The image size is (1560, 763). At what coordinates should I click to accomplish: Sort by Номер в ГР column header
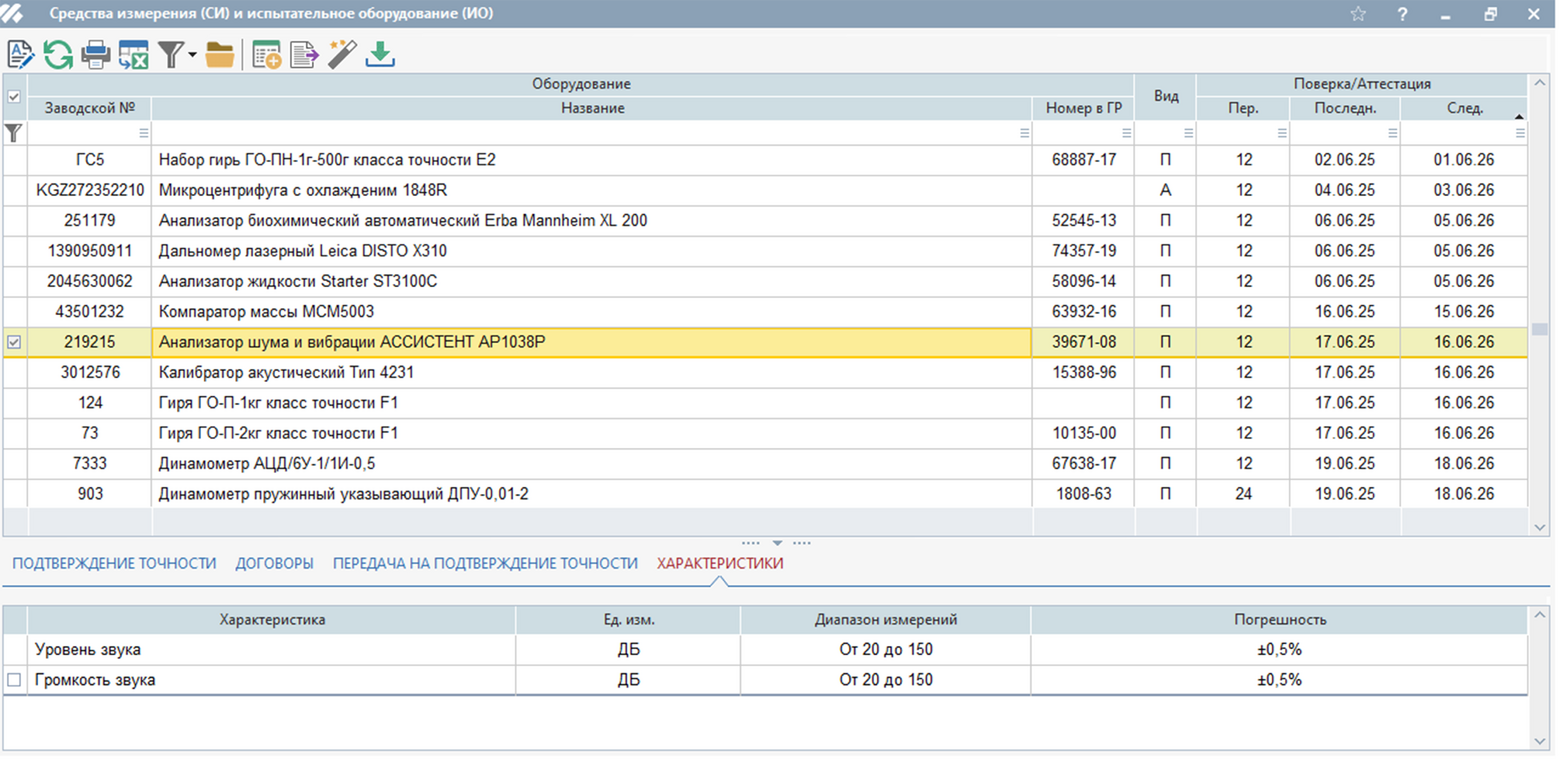point(1084,108)
